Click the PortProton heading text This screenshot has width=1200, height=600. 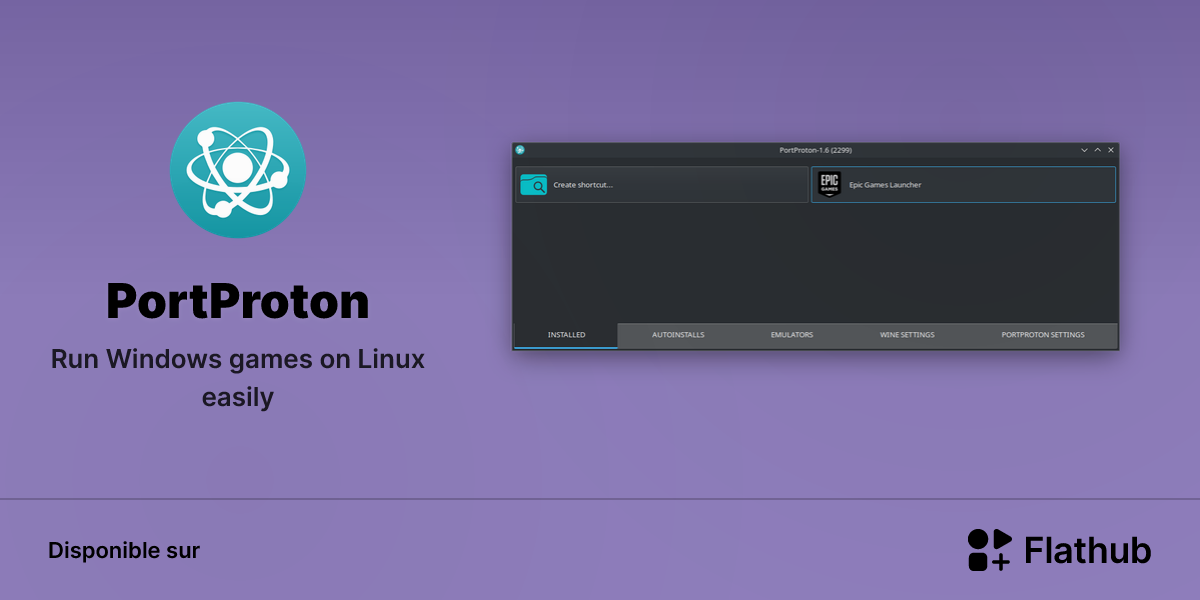[x=238, y=302]
